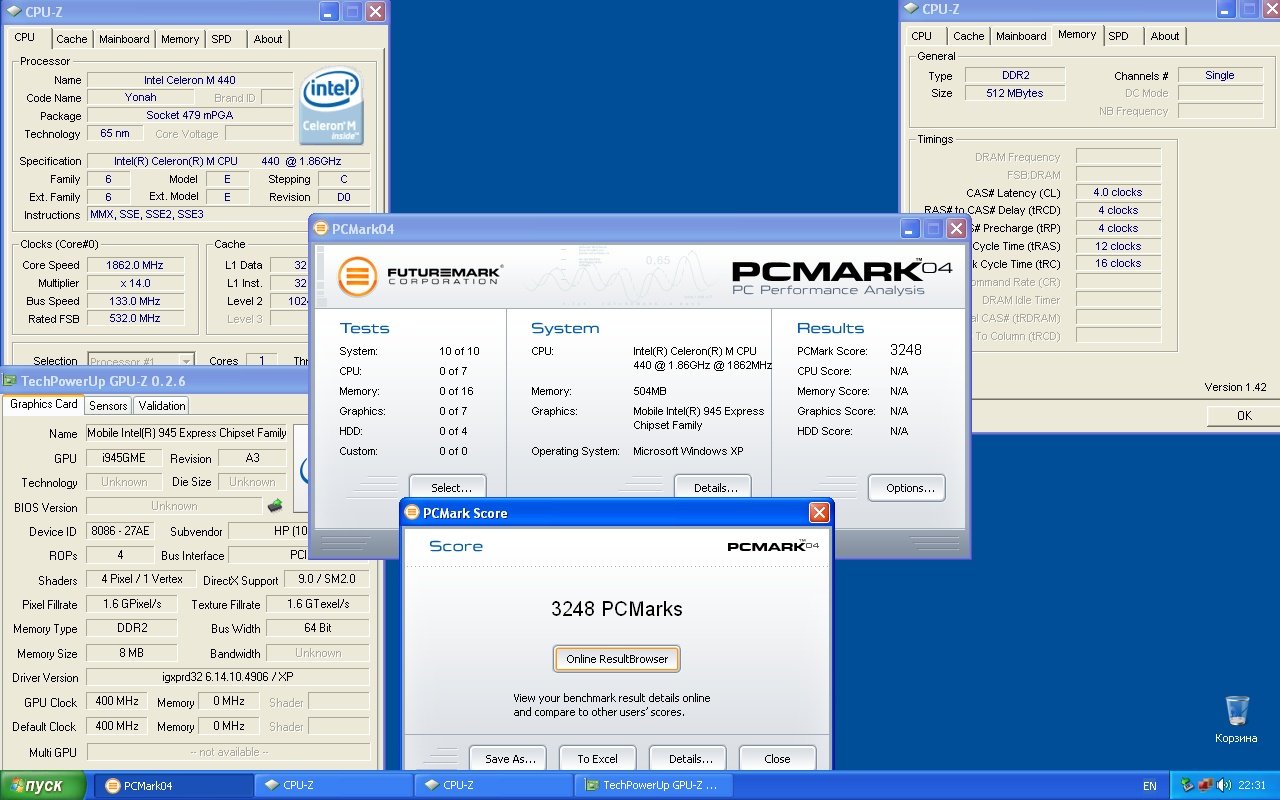Click the memory Size value 512 MBytes
The image size is (1280, 800).
tap(1014, 93)
